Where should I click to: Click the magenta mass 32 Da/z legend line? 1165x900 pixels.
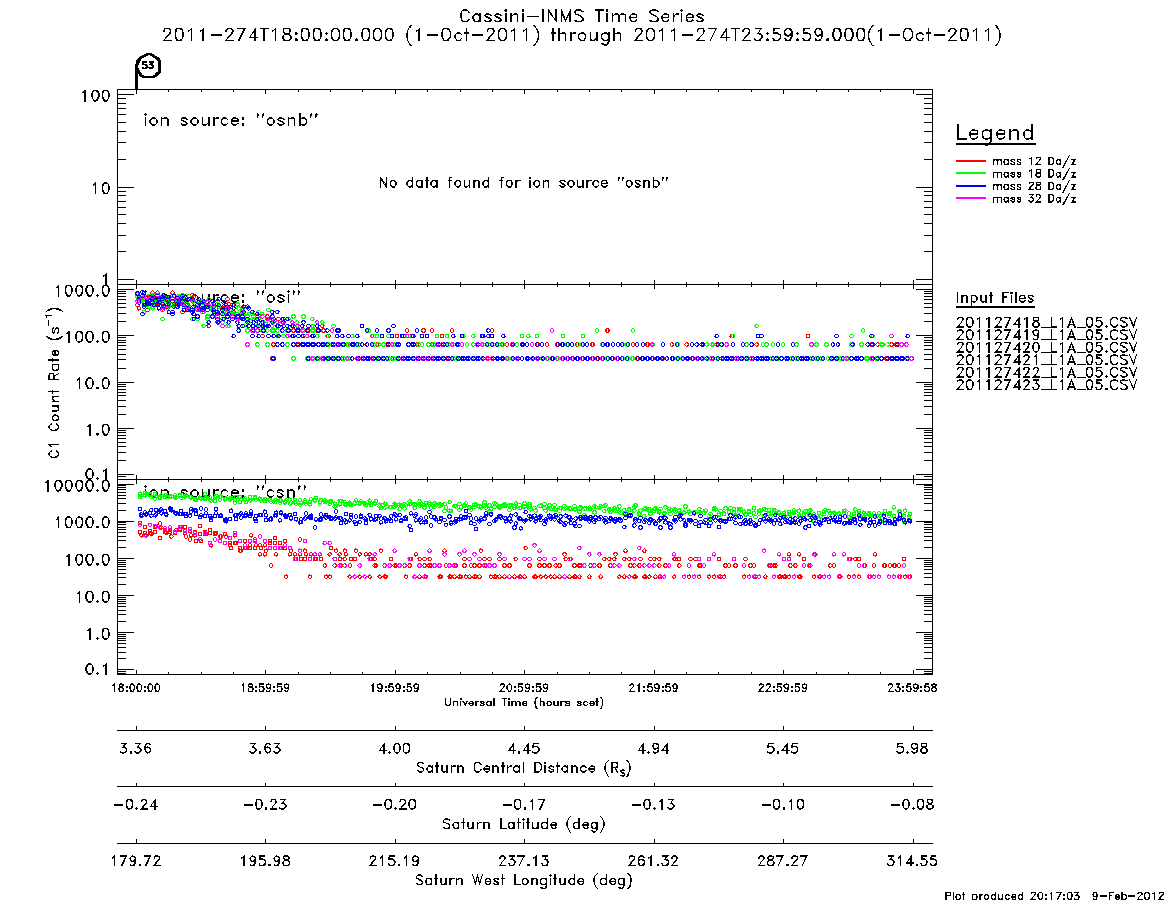tap(970, 199)
